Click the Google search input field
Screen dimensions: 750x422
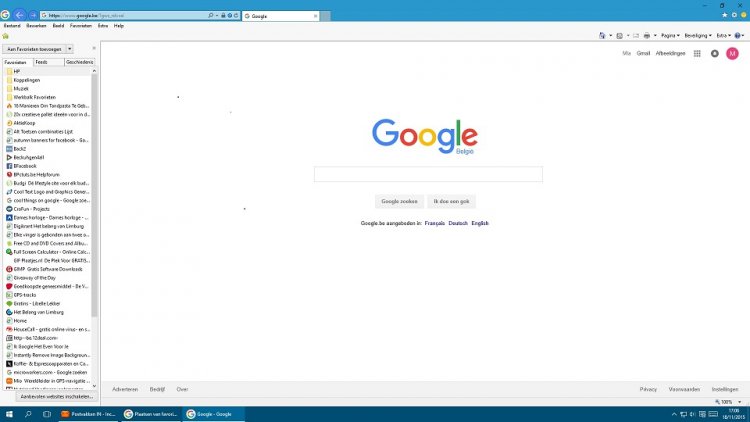click(x=428, y=174)
